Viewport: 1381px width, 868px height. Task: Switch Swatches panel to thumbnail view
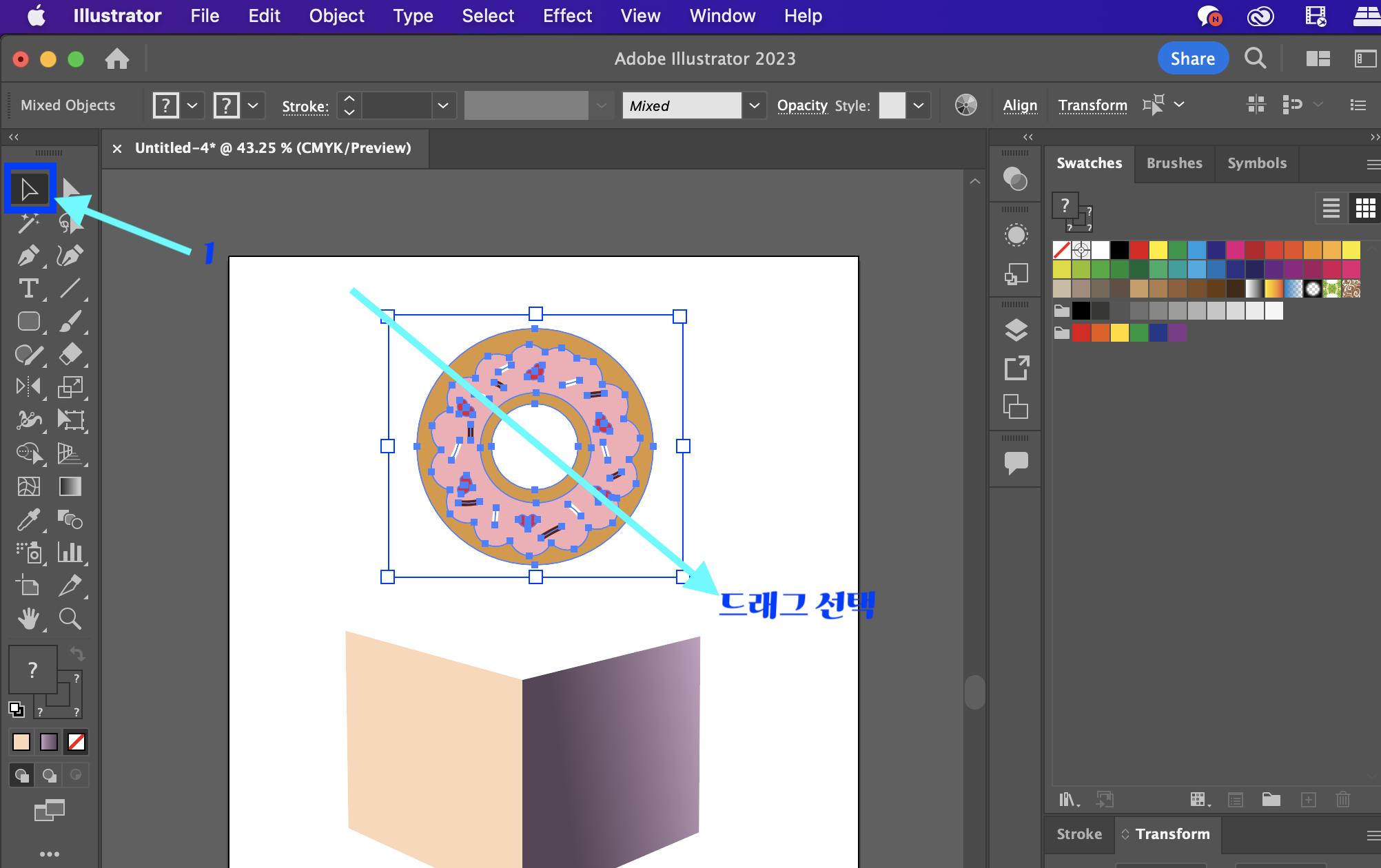(1365, 207)
